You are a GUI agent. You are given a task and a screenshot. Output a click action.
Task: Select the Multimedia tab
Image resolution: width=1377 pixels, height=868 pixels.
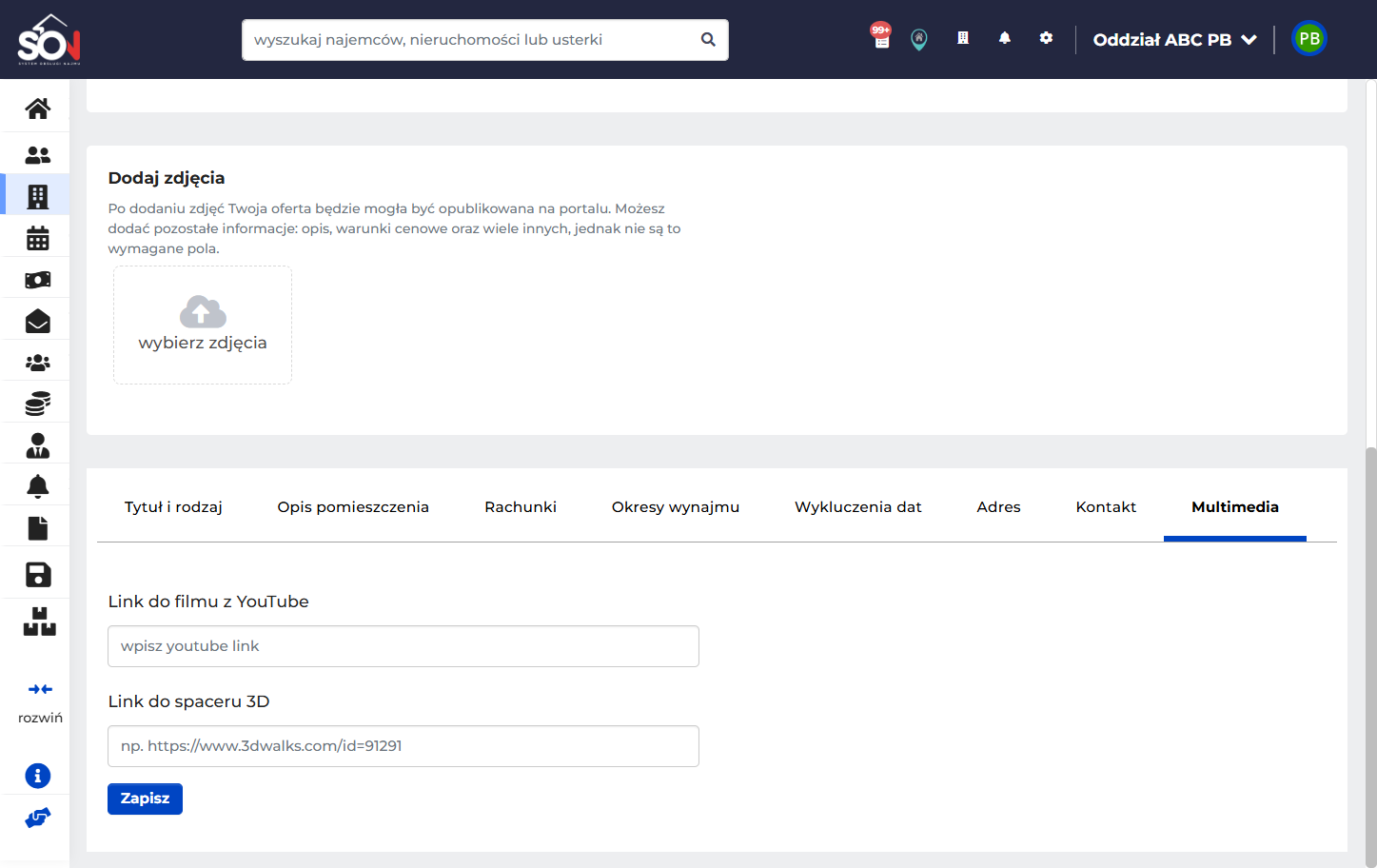[1235, 507]
